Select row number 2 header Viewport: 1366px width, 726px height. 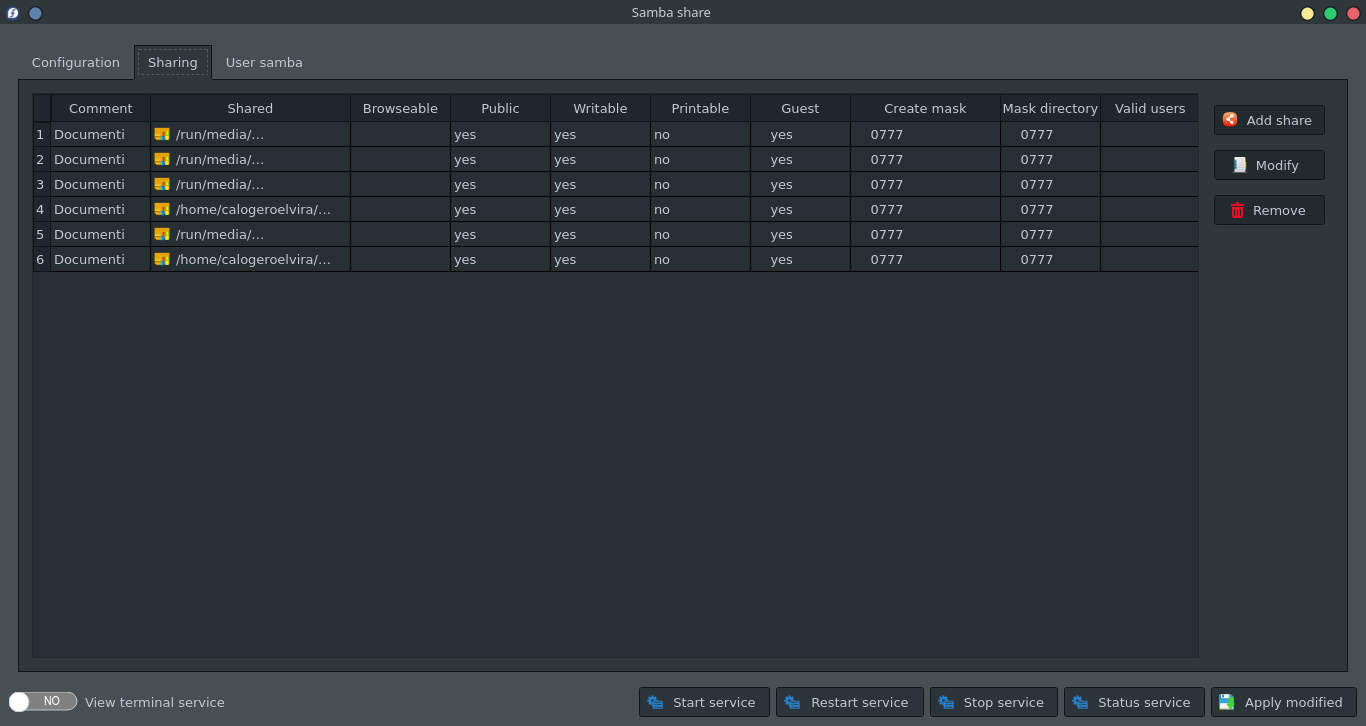coord(41,159)
